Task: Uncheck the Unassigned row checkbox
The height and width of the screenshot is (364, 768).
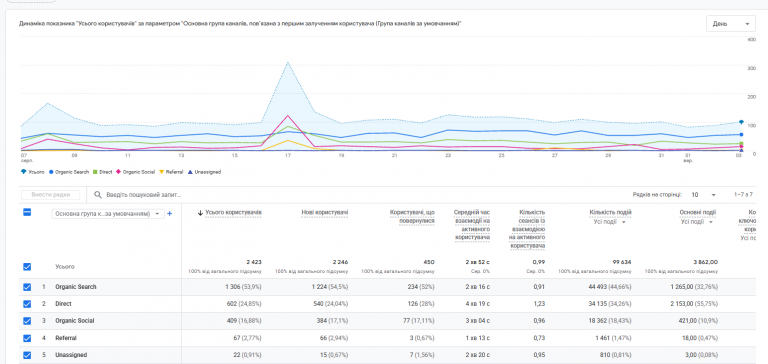Action: pos(27,355)
